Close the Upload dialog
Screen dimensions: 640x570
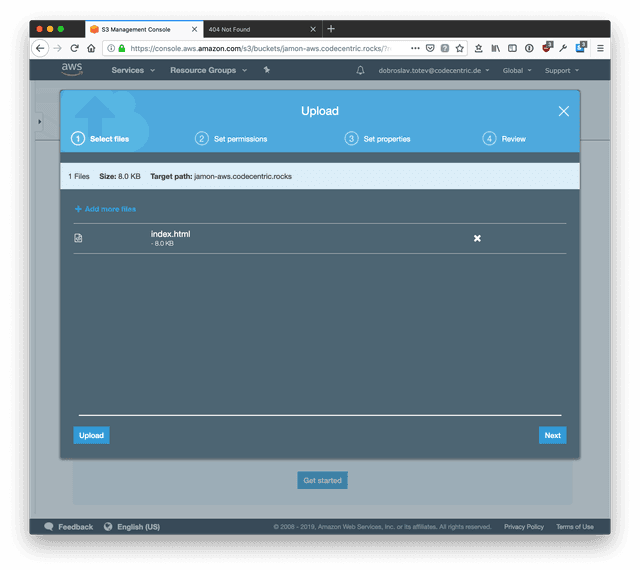click(564, 111)
